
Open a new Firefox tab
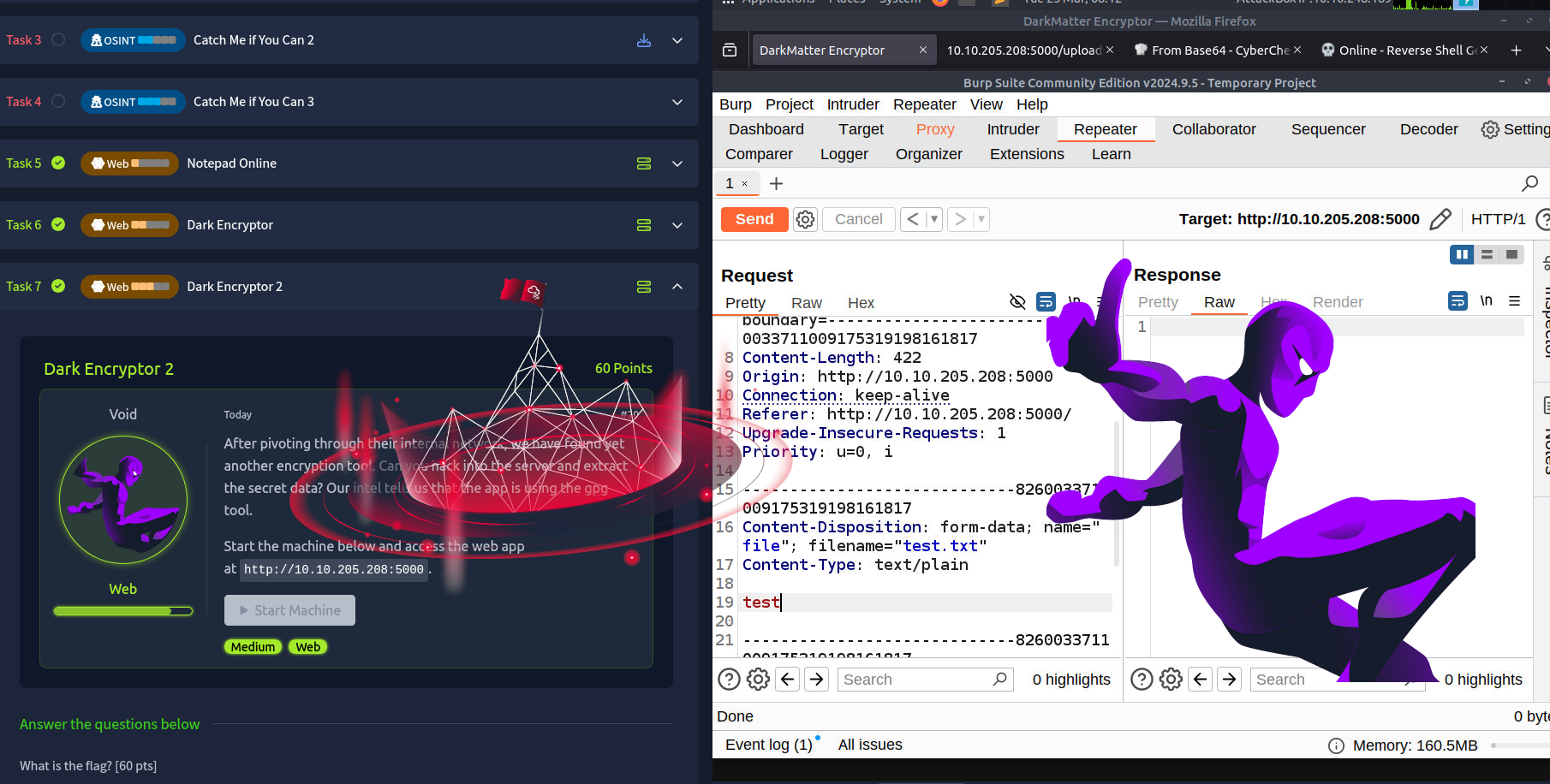(x=1516, y=50)
